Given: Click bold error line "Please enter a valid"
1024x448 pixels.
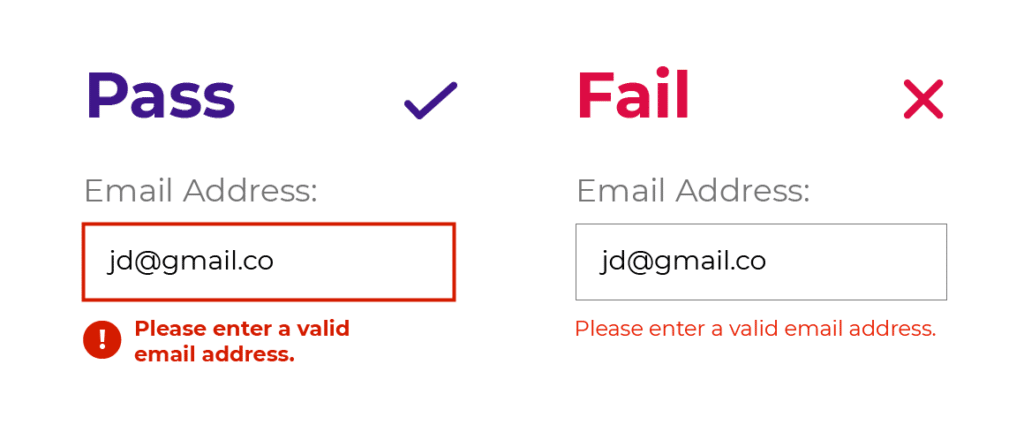Looking at the screenshot, I should 242,328.
